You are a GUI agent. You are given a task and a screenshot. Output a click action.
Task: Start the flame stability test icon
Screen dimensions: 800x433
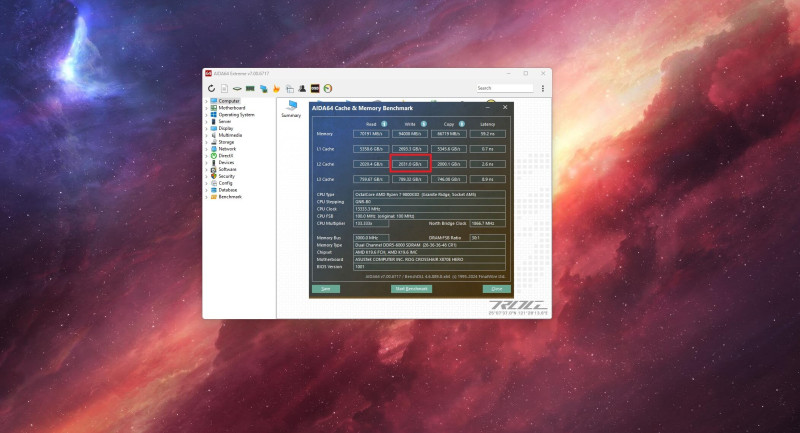tap(277, 88)
